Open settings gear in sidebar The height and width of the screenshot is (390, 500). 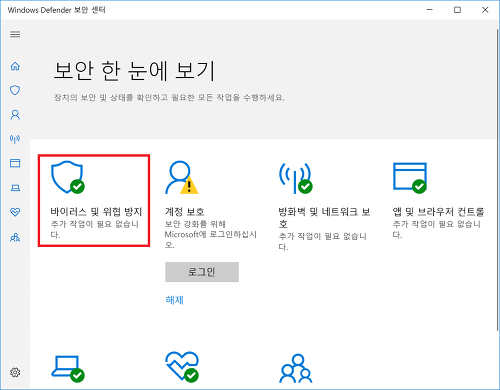pyautogui.click(x=15, y=372)
